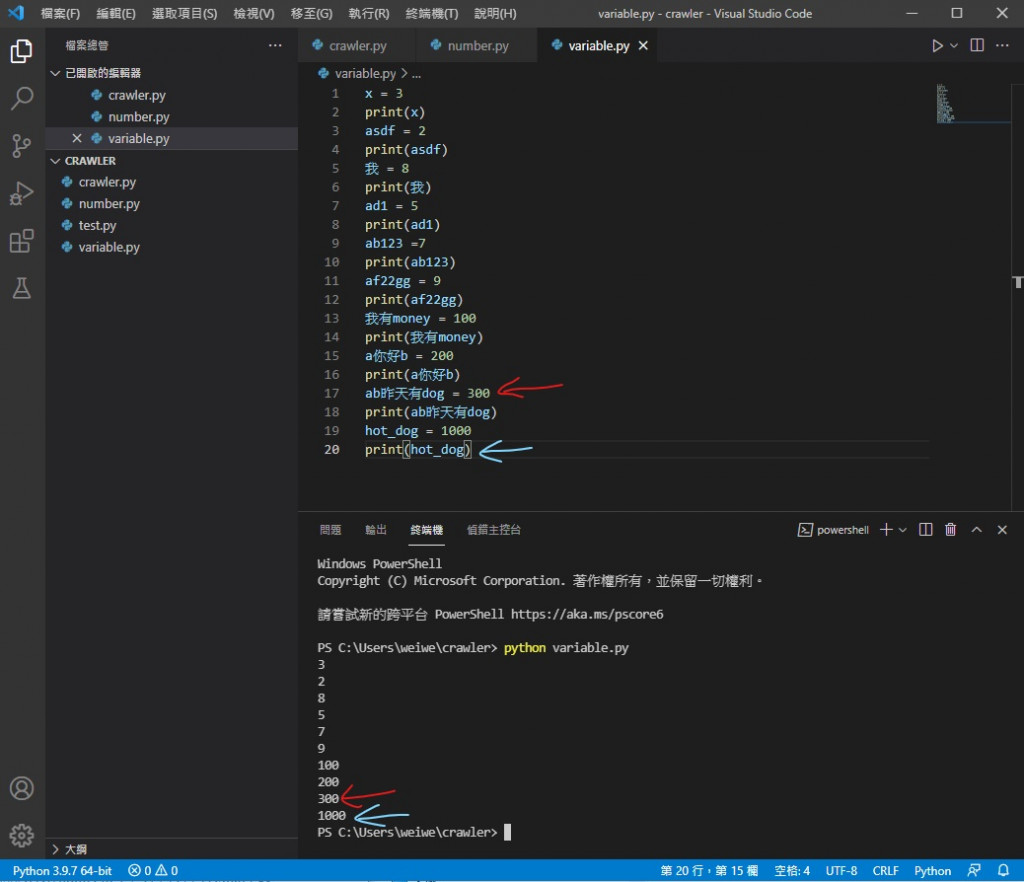Open the Extensions view
Screen dimensions: 1024x882
click(x=22, y=241)
